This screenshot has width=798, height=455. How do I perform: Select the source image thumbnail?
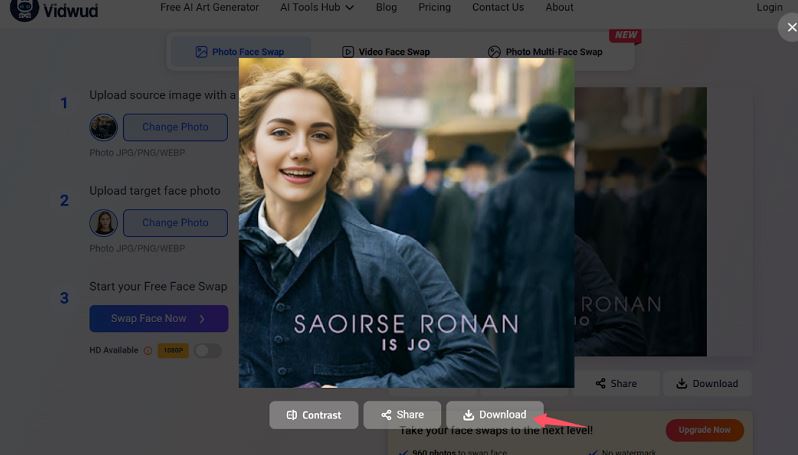[103, 127]
